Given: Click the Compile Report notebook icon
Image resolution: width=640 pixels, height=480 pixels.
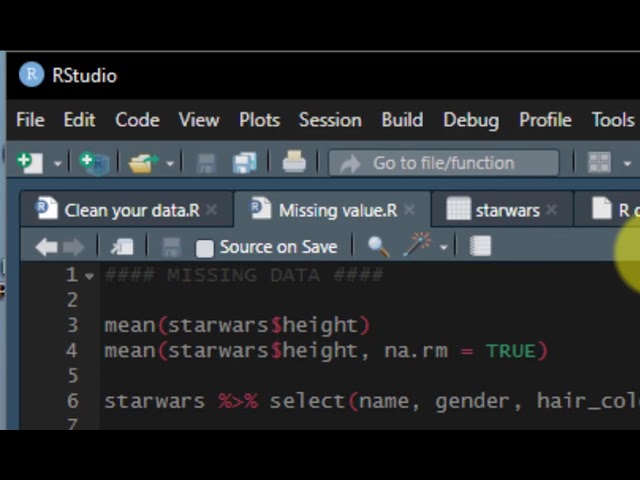Looking at the screenshot, I should click(x=480, y=246).
